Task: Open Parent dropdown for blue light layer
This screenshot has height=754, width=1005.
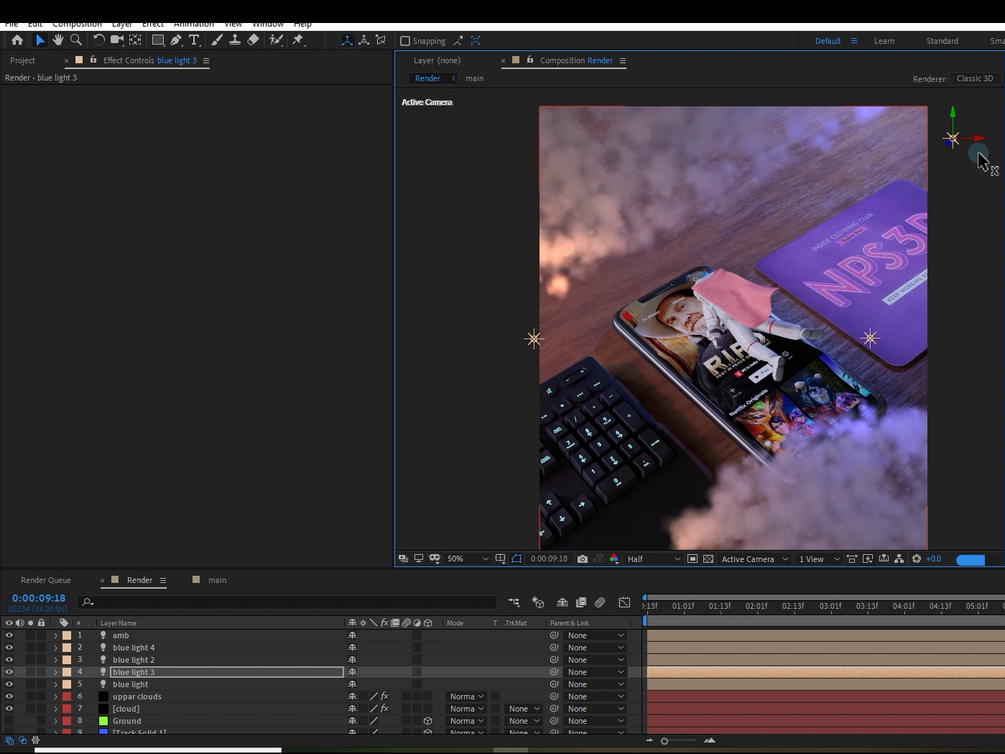Action: tap(595, 684)
